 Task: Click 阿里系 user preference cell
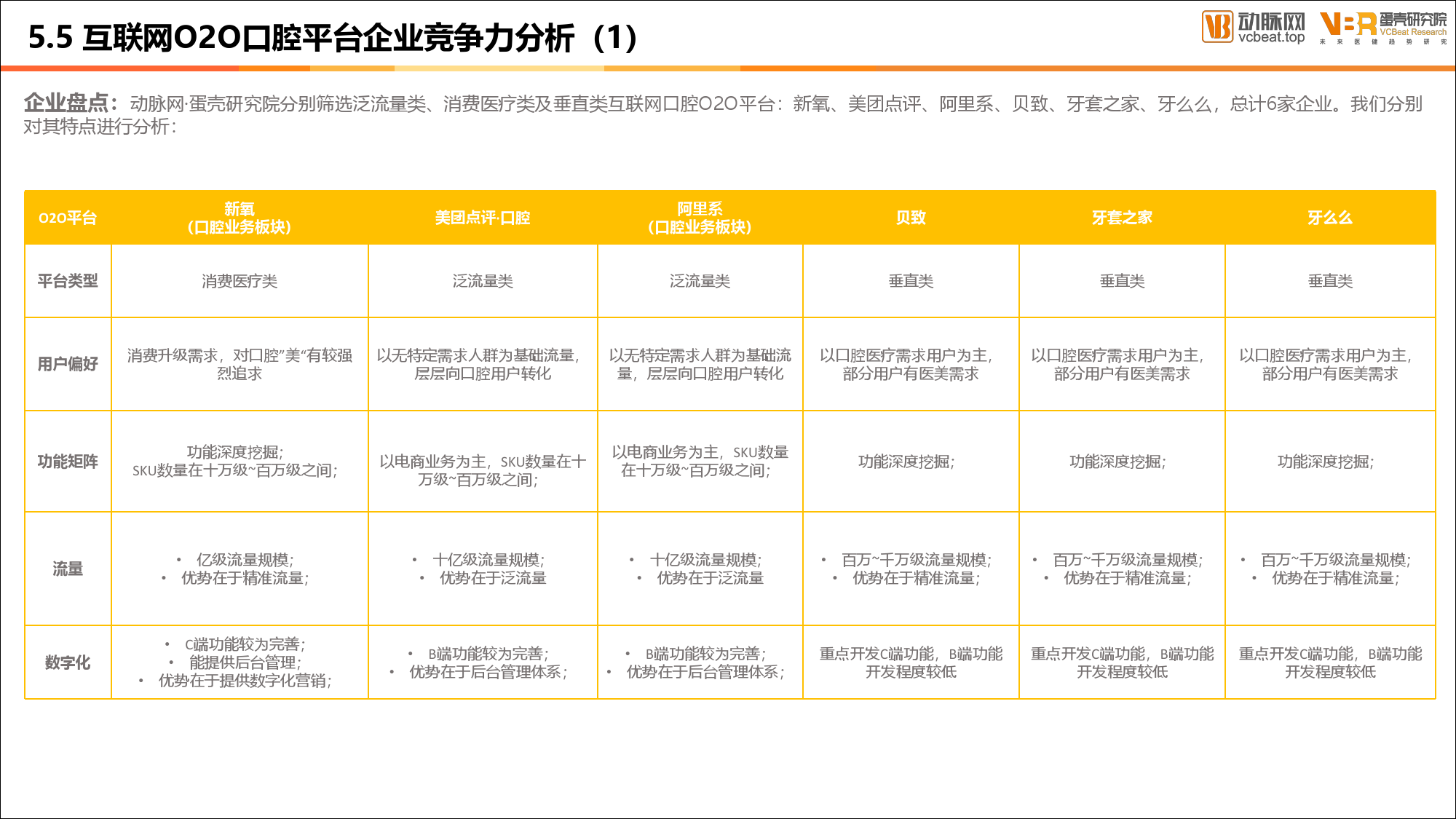click(x=700, y=364)
